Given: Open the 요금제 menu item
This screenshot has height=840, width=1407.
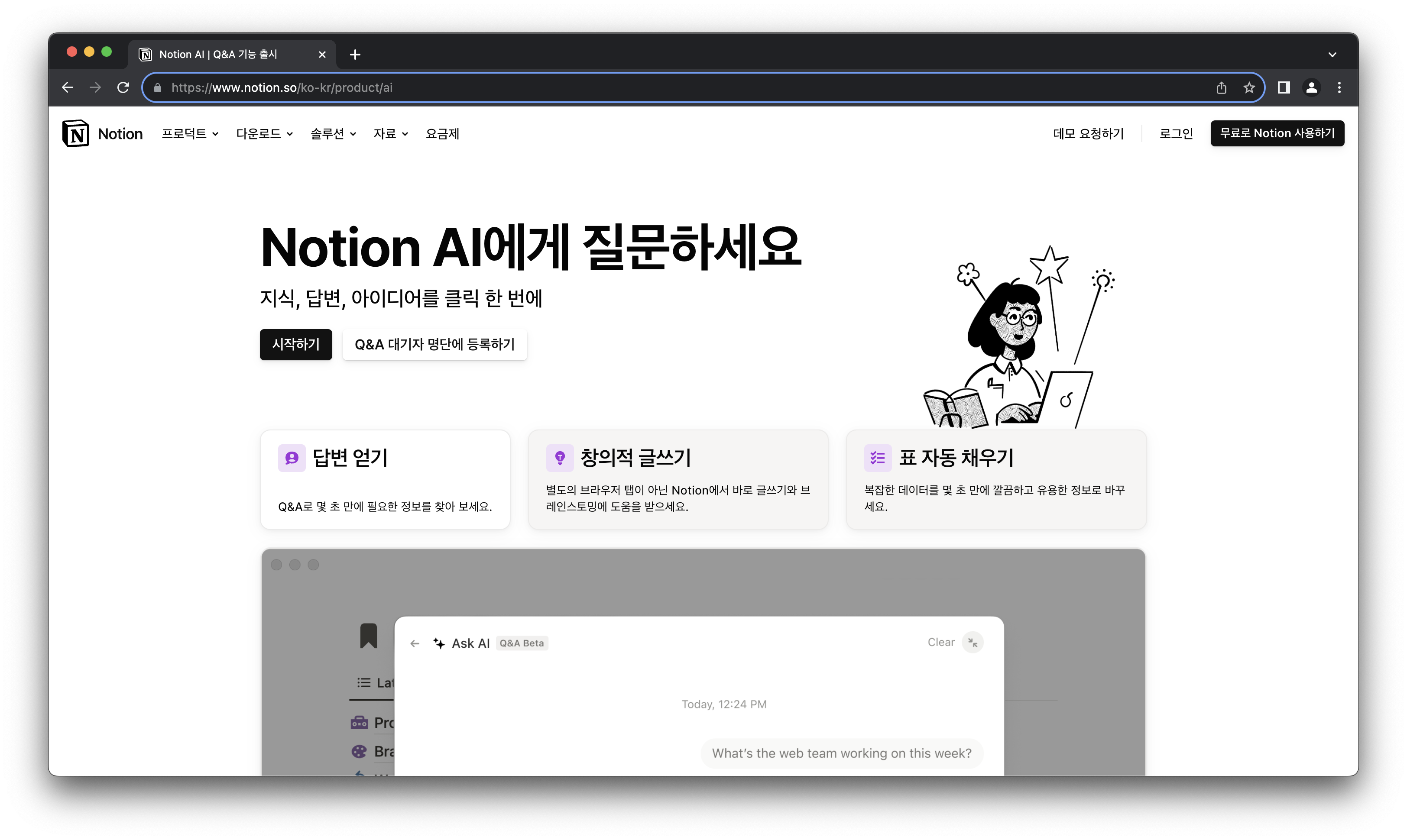Looking at the screenshot, I should click(442, 134).
